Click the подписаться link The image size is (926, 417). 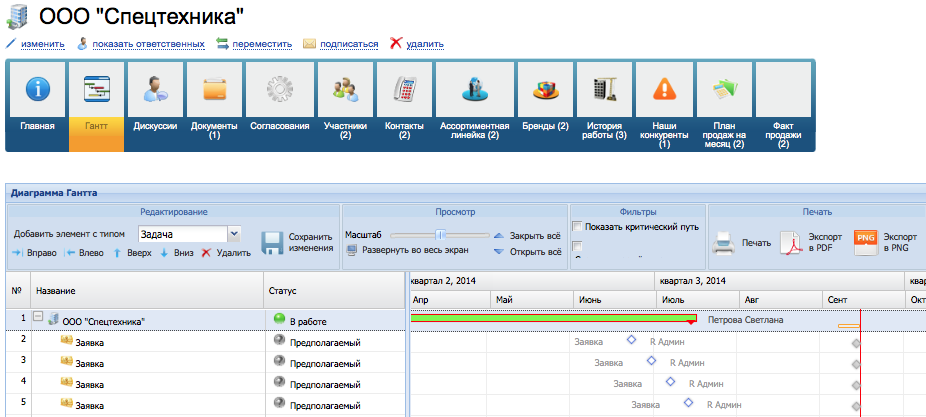(x=349, y=44)
